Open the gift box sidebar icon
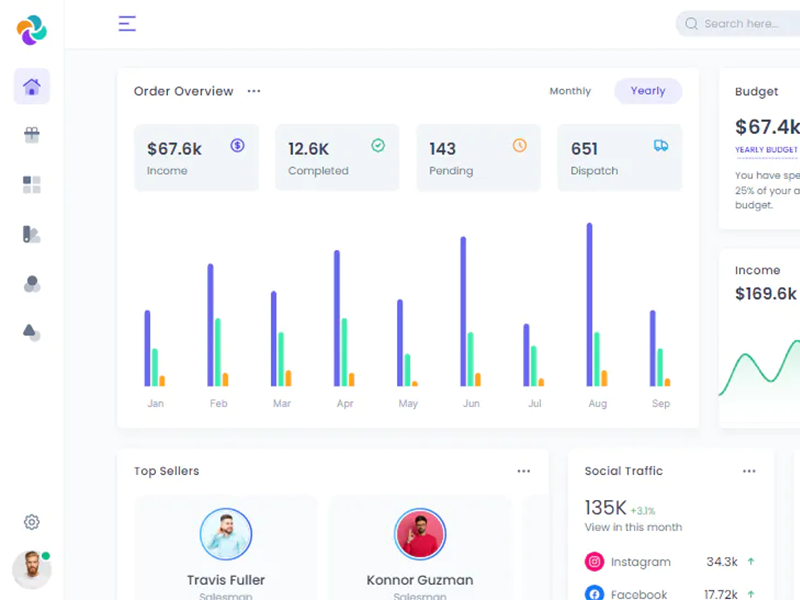 (x=32, y=135)
